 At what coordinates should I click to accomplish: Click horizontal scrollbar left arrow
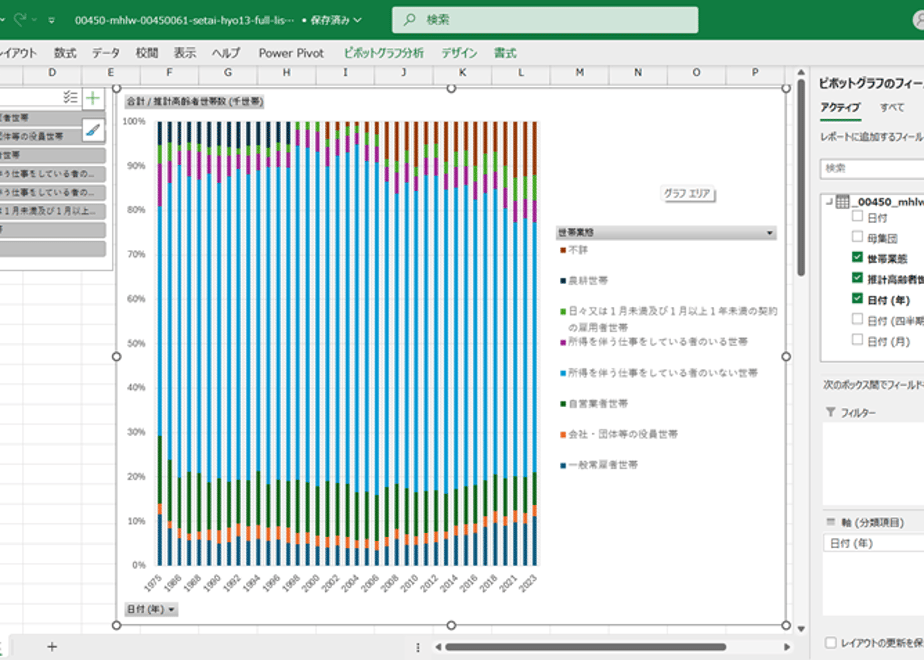pyautogui.click(x=438, y=647)
